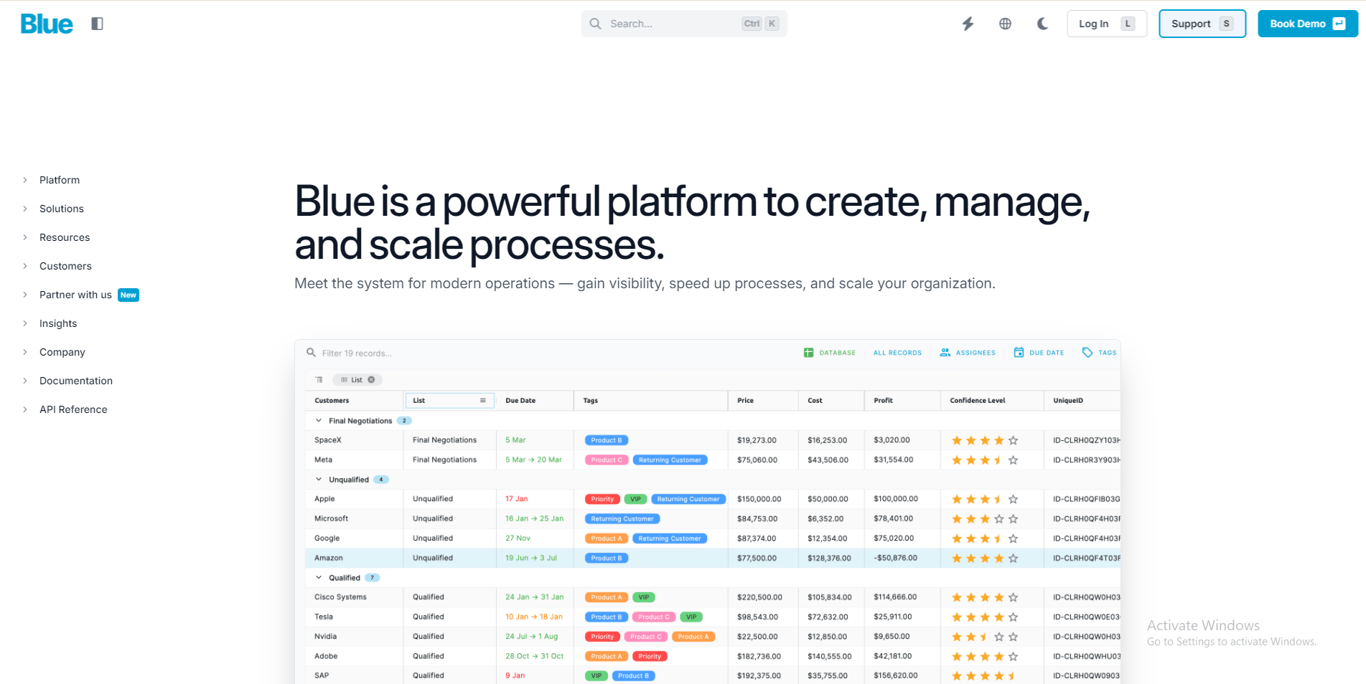This screenshot has height=684, width=1366.
Task: Expand Partner with us menu
Action: 75,295
